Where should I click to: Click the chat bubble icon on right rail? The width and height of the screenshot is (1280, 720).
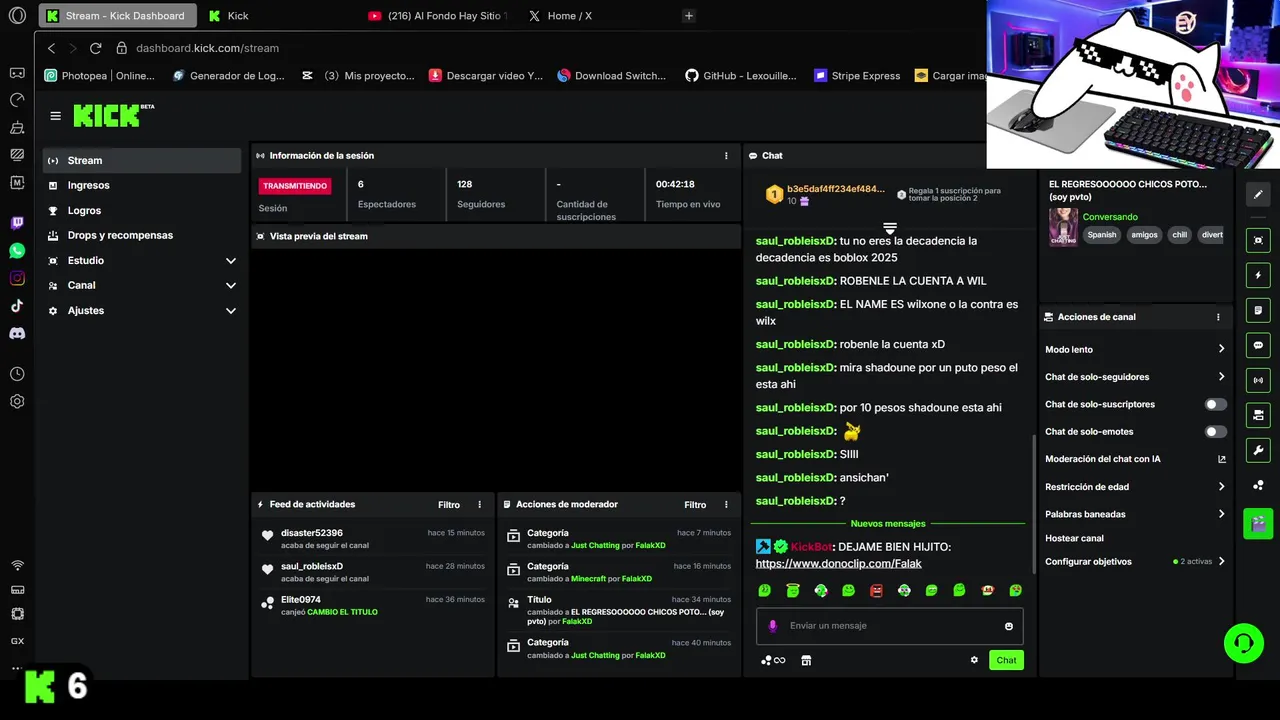(1258, 345)
